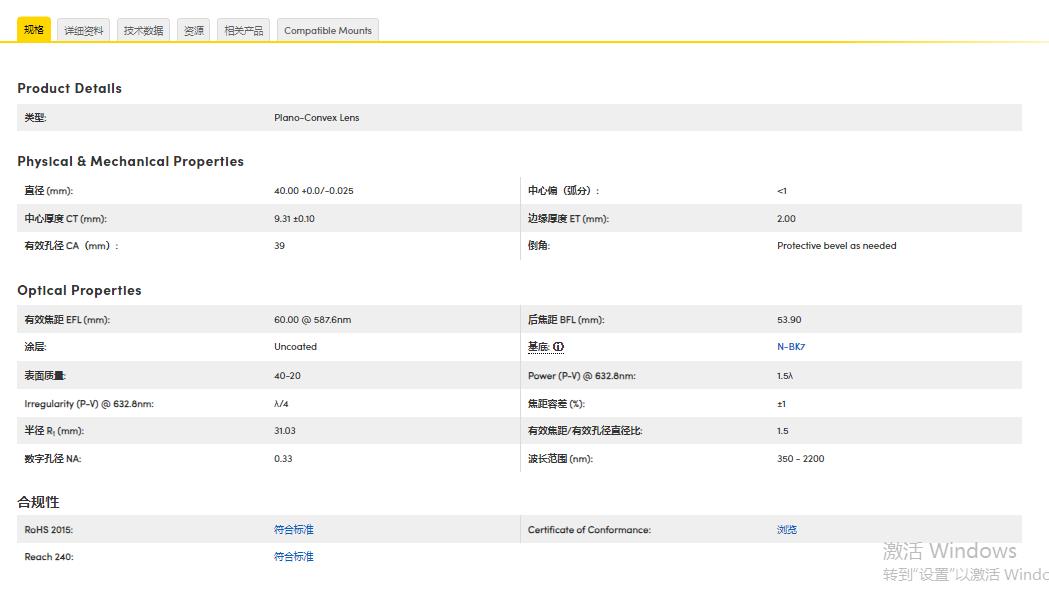Open the N-BK7 substrate link
Image resolution: width=1049 pixels, height=601 pixels.
[x=790, y=347]
